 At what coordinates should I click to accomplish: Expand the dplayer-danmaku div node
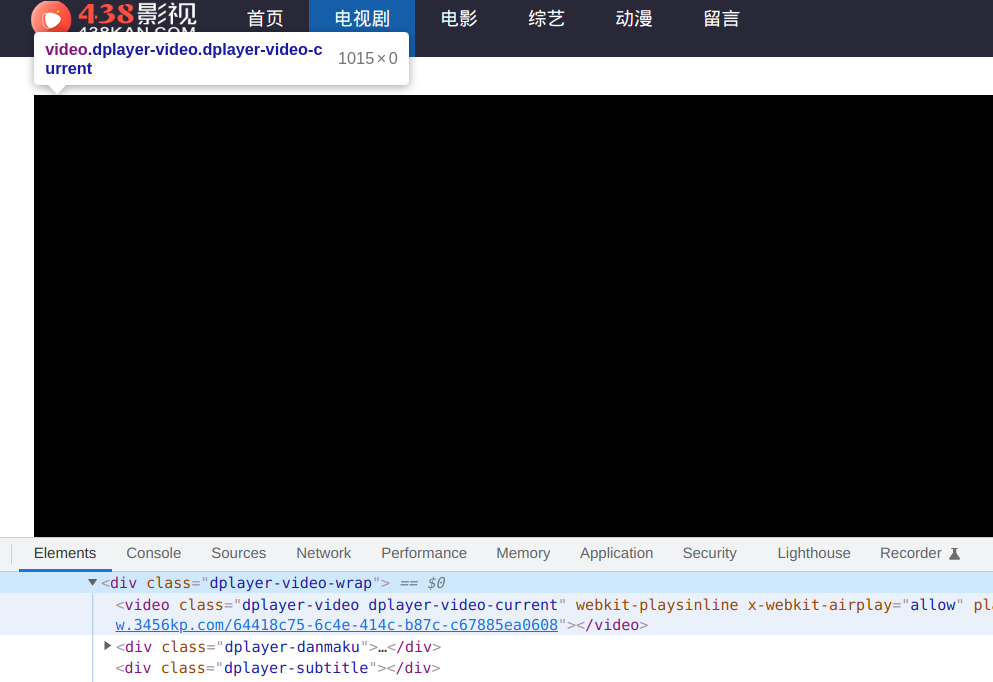coord(108,646)
